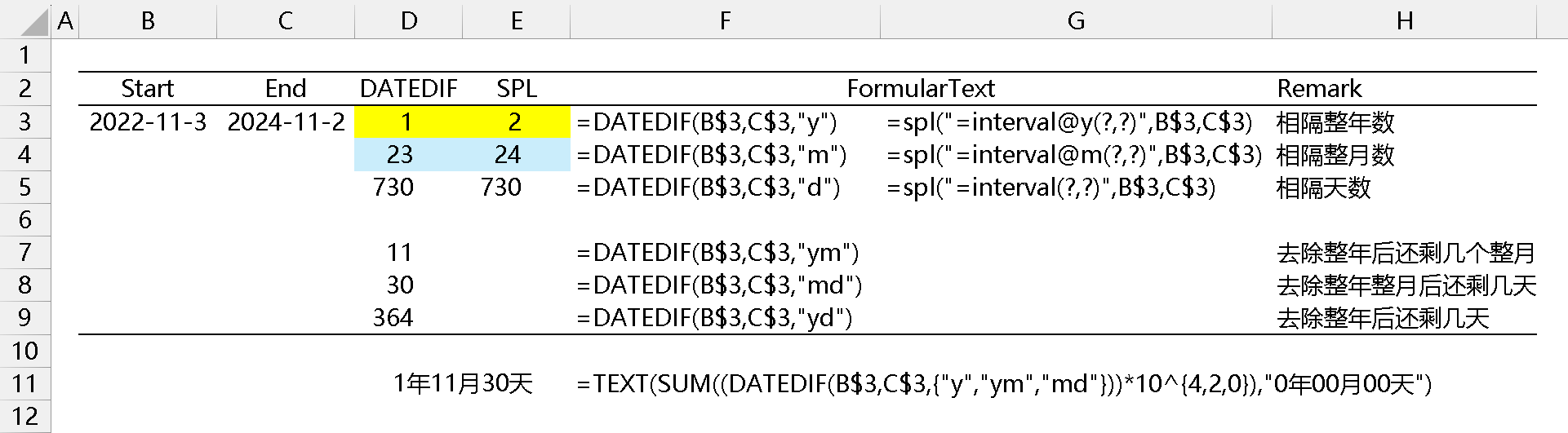Click the row 11 header
Screen dimensions: 1568x433
[x=24, y=383]
